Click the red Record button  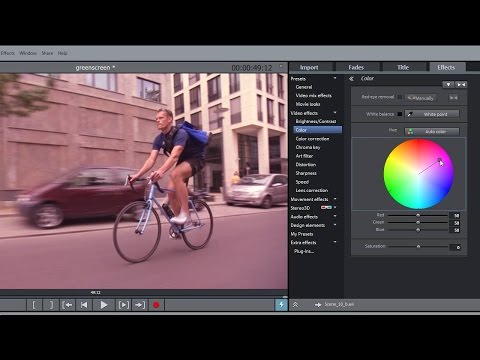[156, 305]
